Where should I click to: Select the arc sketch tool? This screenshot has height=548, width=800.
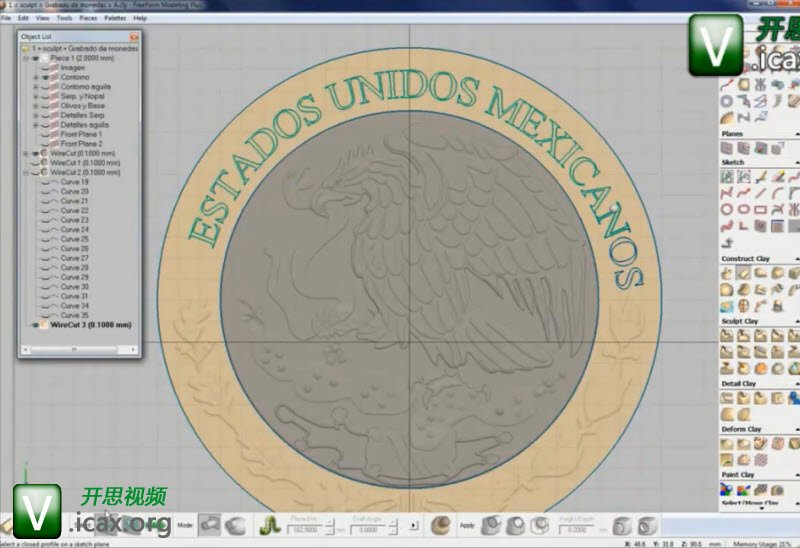coord(778,193)
